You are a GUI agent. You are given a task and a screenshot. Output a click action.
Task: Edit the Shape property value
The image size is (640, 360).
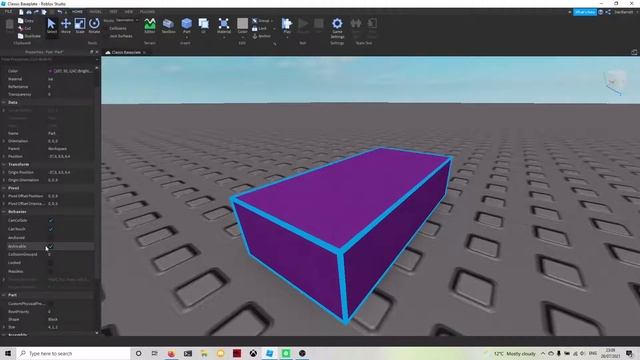pos(71,319)
